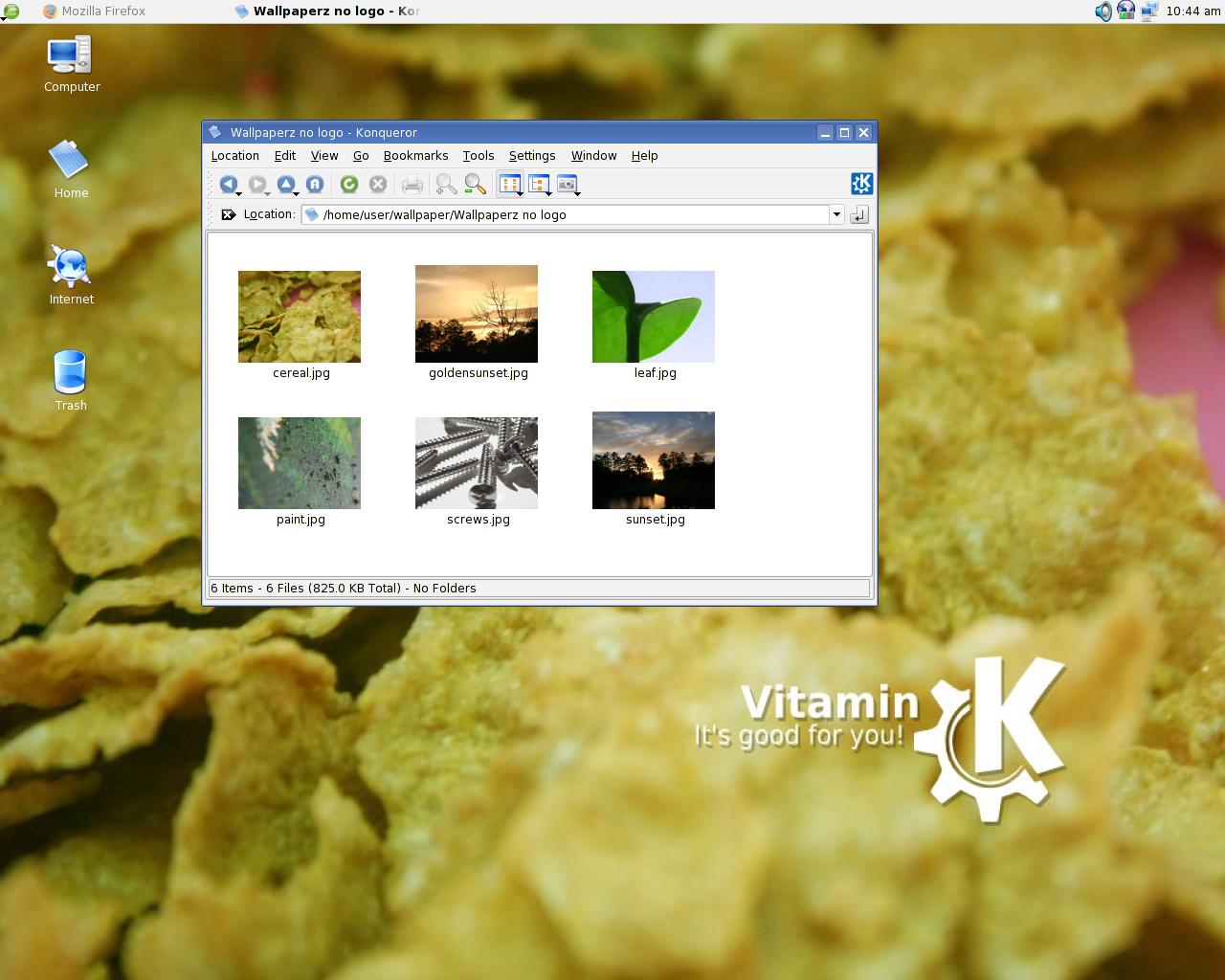This screenshot has width=1225, height=980.
Task: Click the Forward arrow toolbar icon
Action: click(x=256, y=184)
